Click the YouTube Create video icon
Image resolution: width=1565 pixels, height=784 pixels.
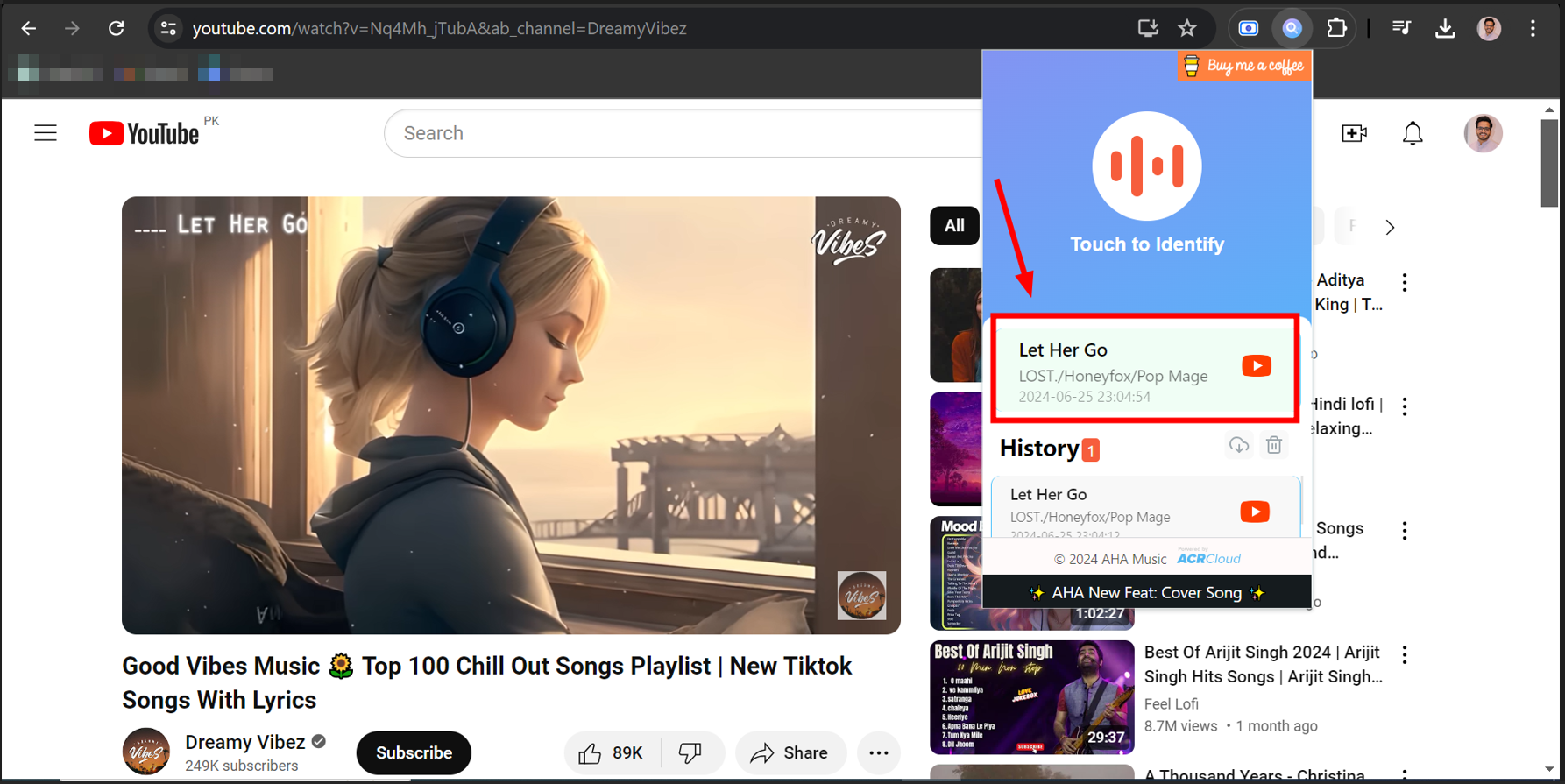click(1354, 133)
